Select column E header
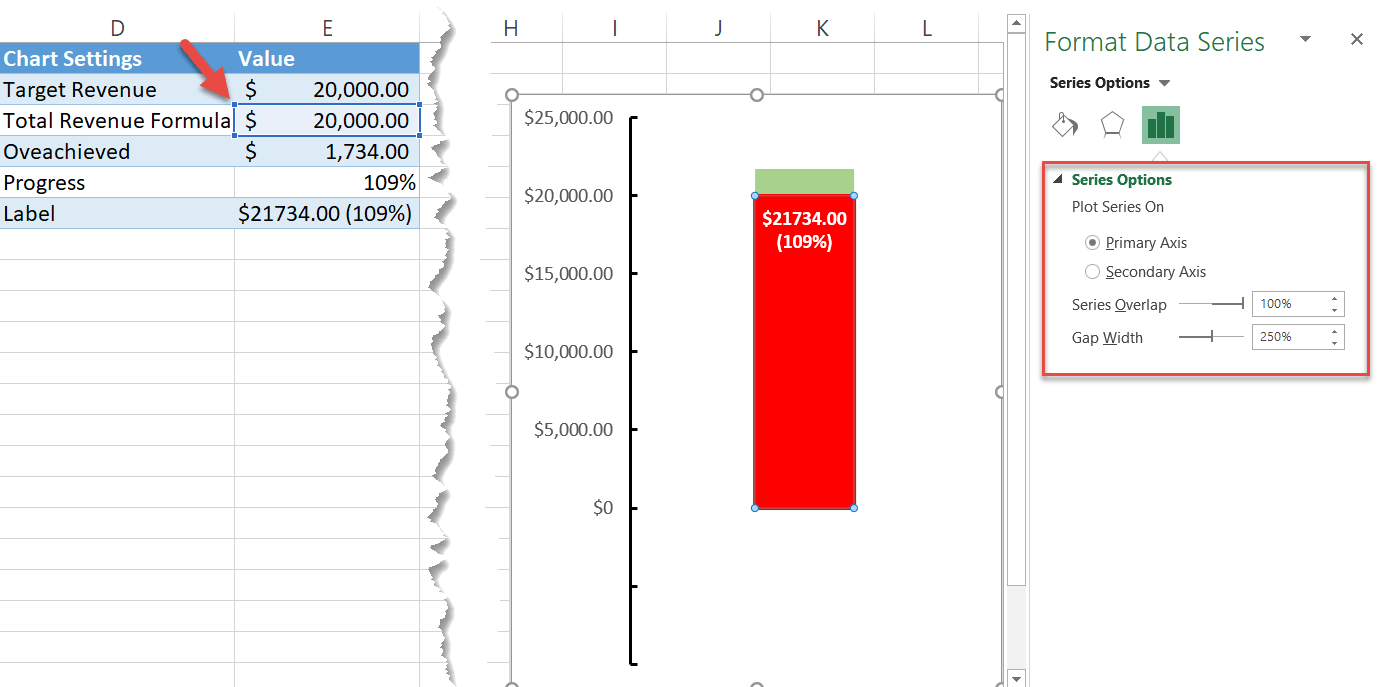This screenshot has height=687, width=1384. point(327,29)
